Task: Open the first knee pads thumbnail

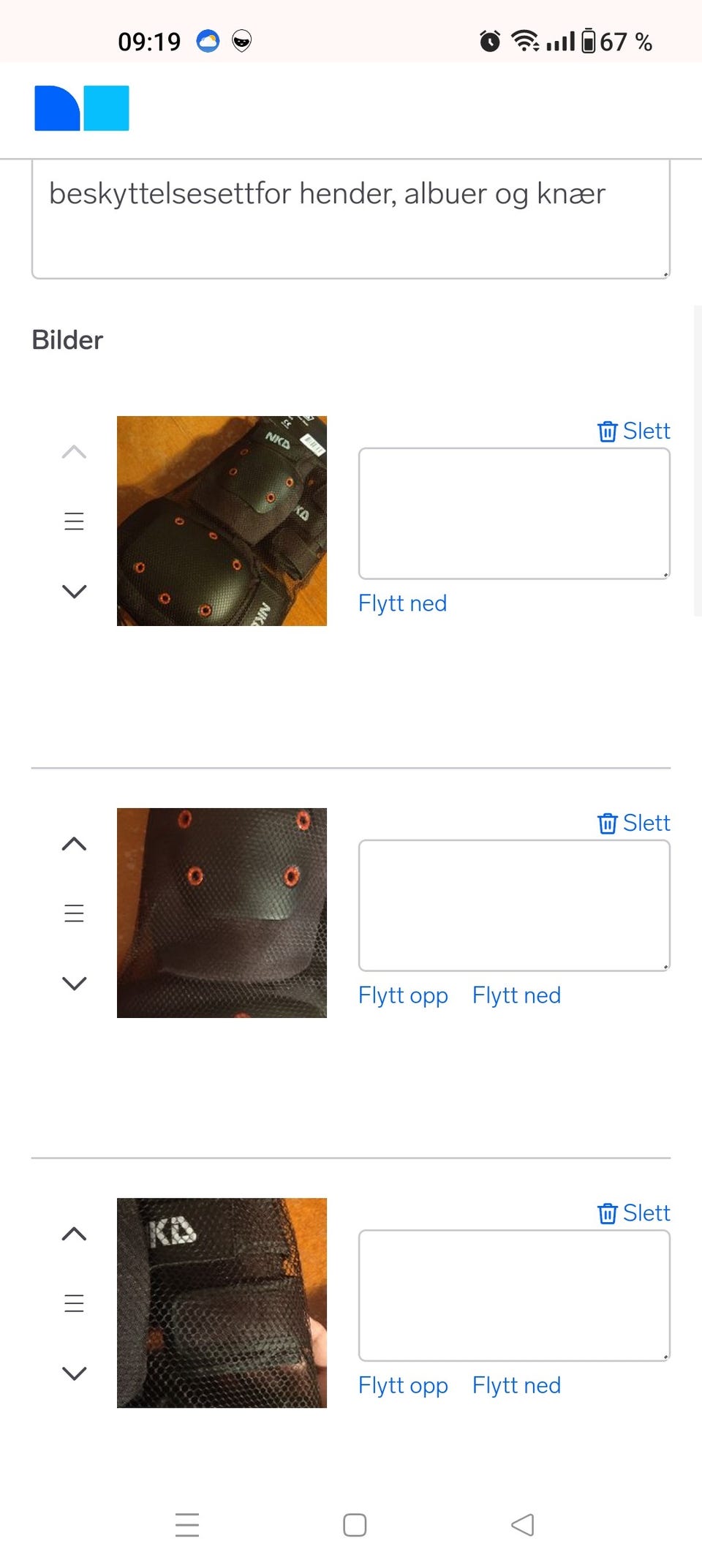Action: tap(222, 521)
